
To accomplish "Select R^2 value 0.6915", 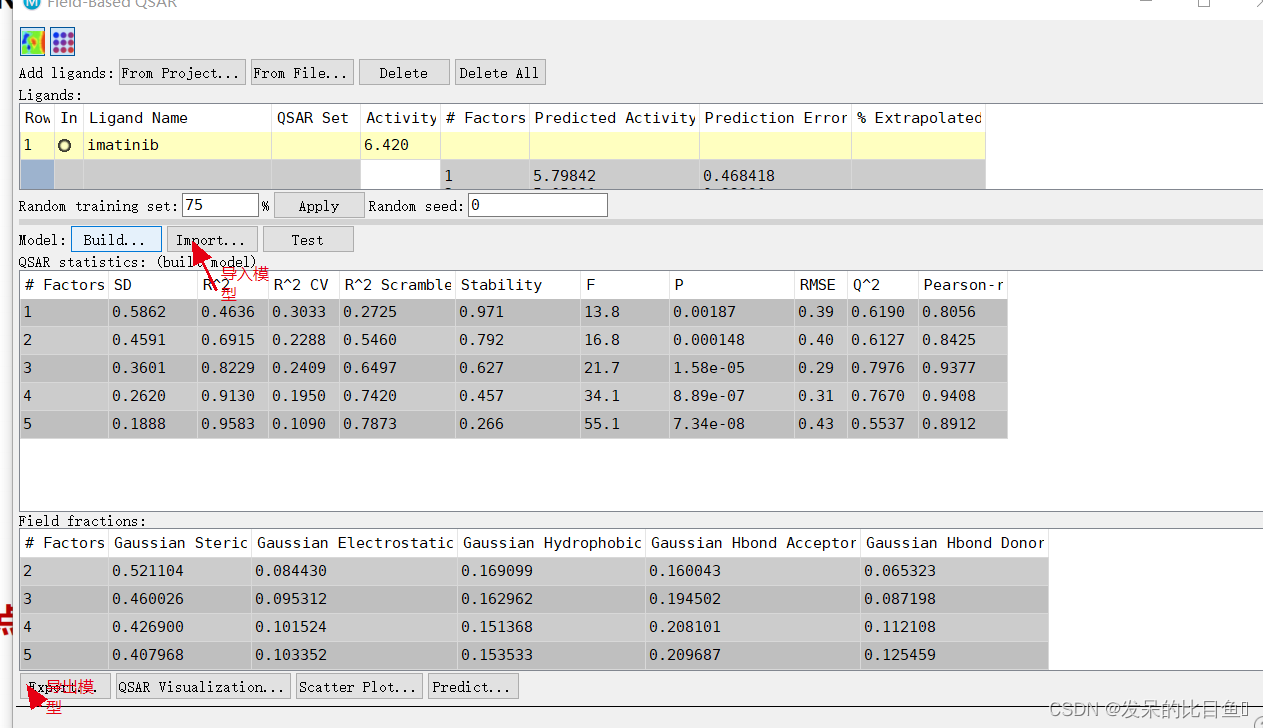I will pos(232,340).
